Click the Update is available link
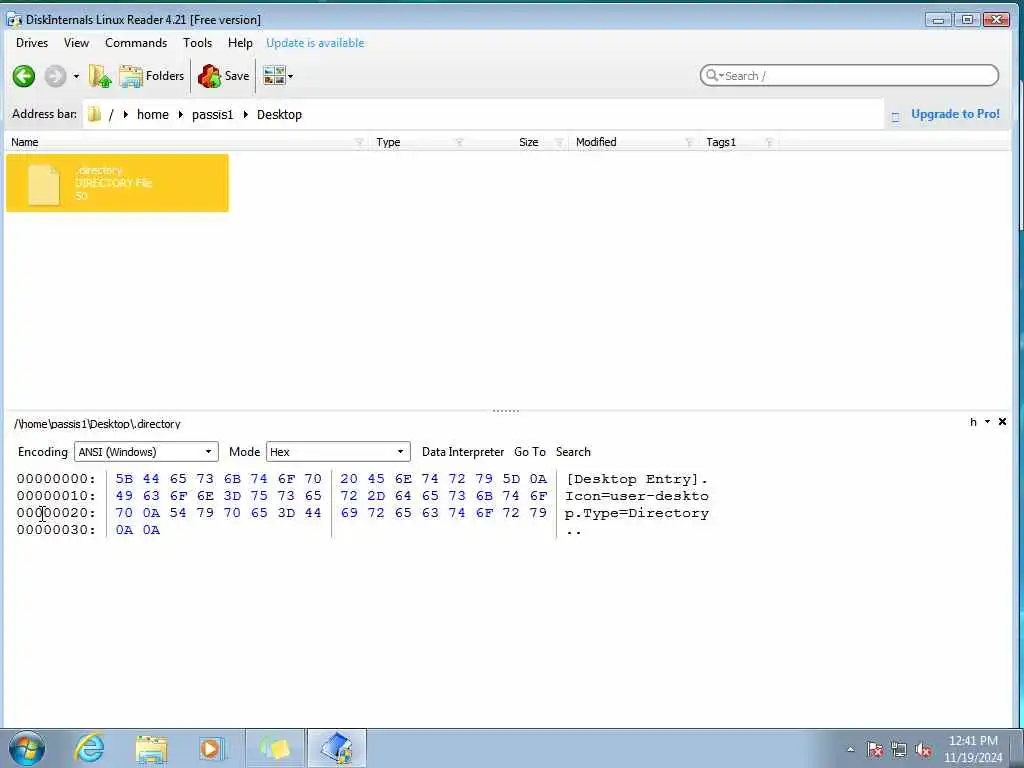 315,43
